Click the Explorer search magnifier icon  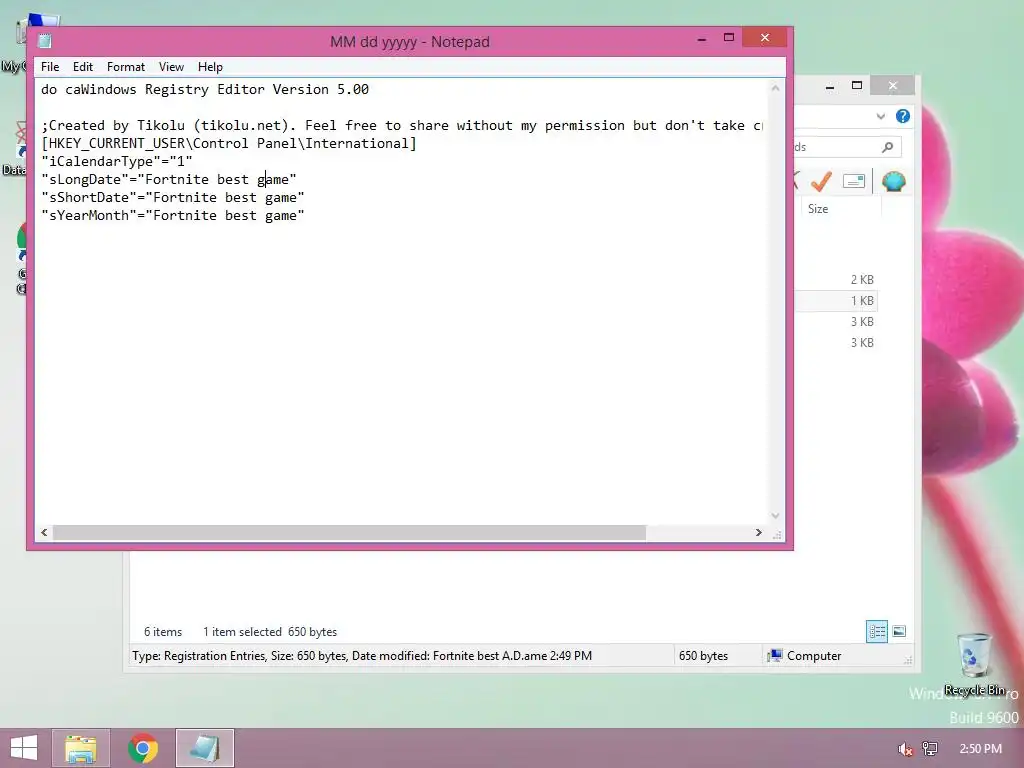pyautogui.click(x=888, y=147)
